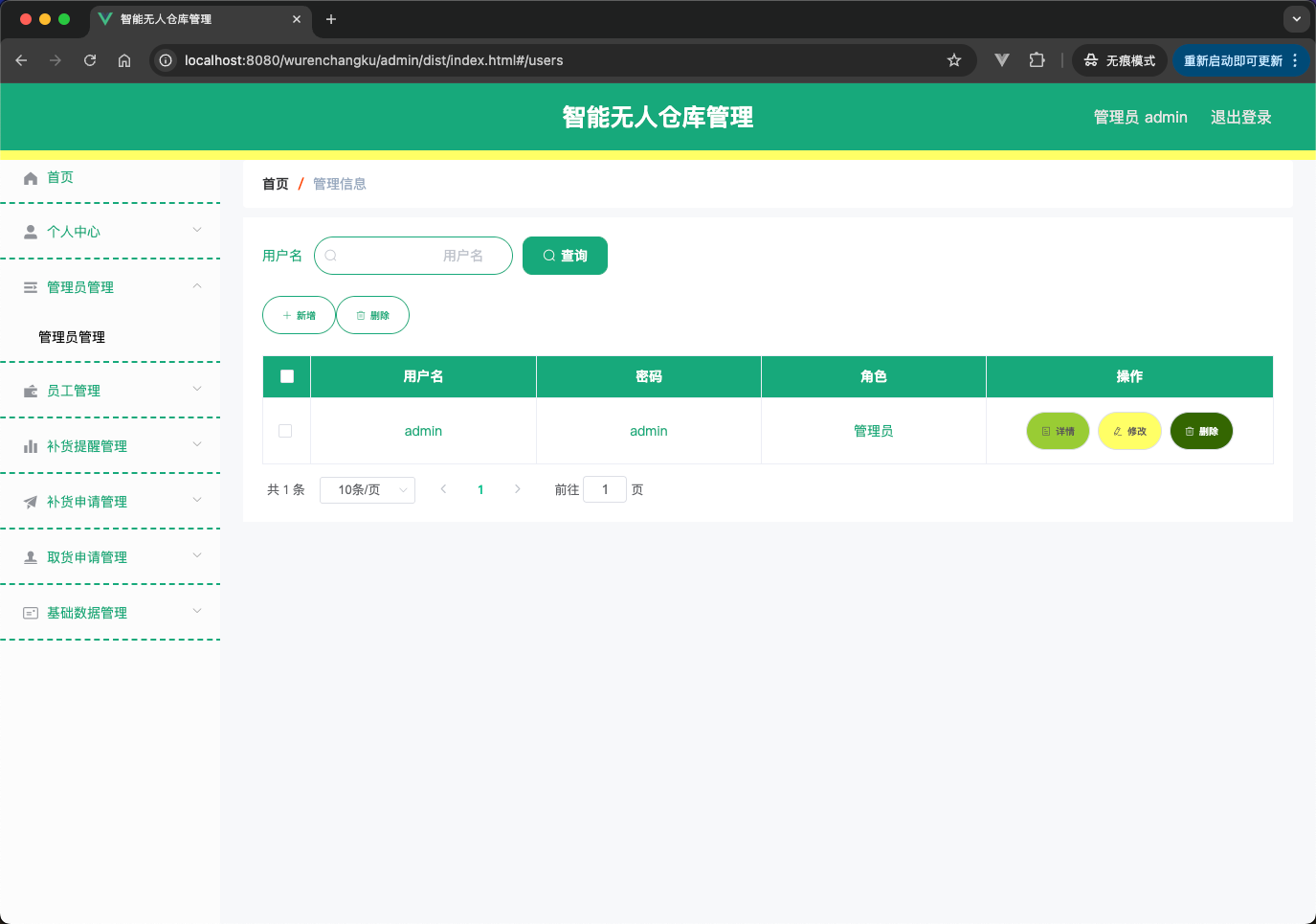Click the card icon beside 基础数据管理
The image size is (1316, 924).
31,613
